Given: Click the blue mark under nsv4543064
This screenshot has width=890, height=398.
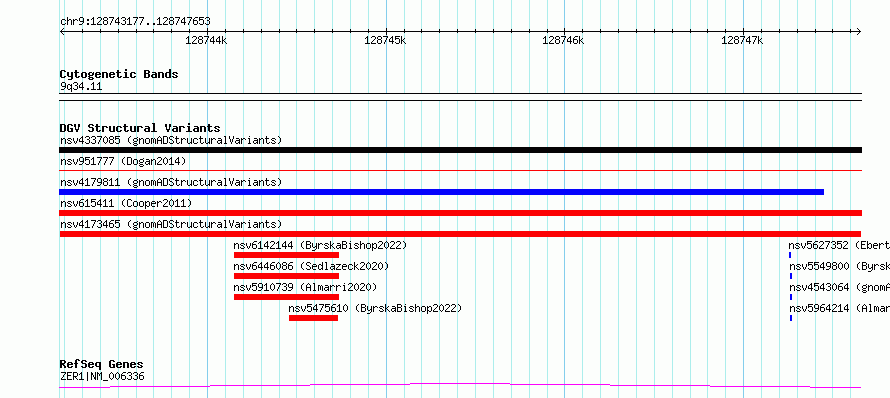Looking at the screenshot, I should click(x=790, y=297).
